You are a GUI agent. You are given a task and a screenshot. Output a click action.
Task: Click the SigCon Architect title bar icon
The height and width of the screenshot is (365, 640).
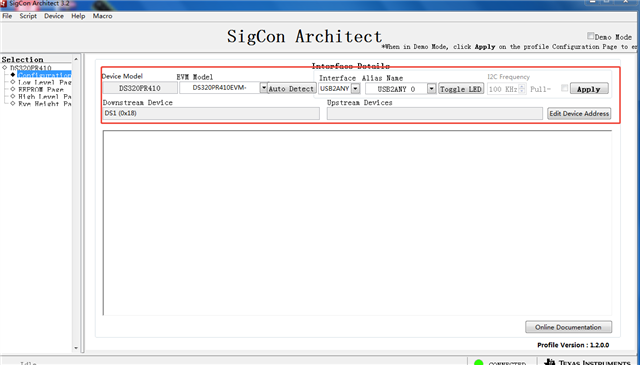(x=3, y=4)
